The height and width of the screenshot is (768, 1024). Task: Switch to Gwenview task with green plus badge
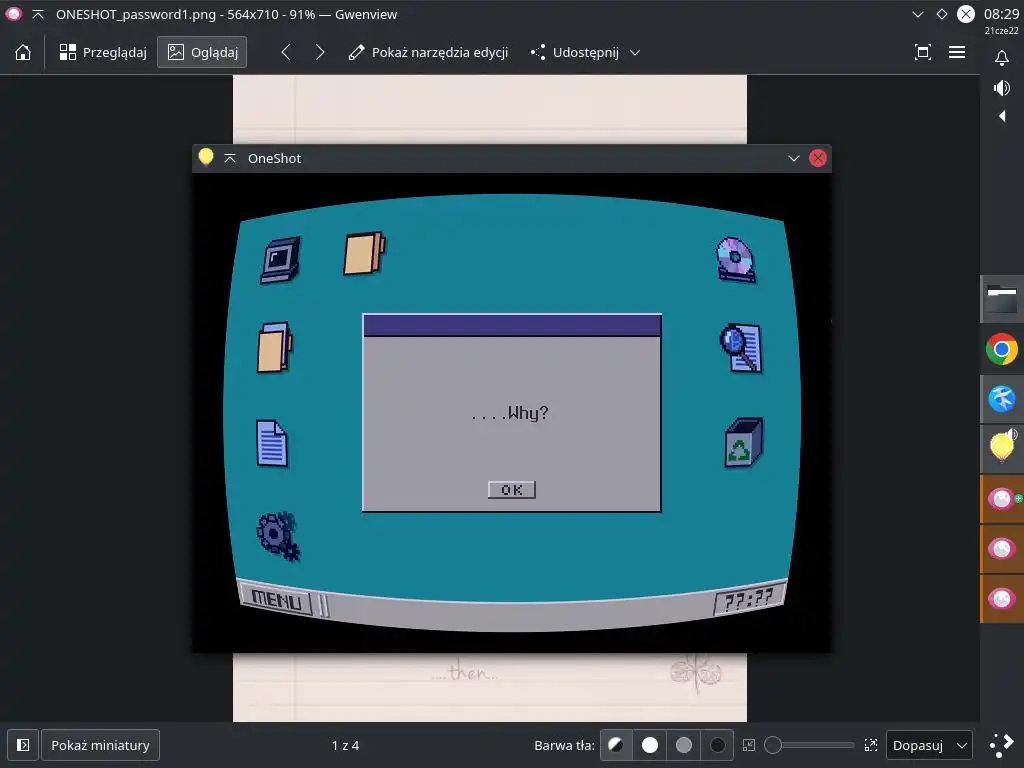point(1002,499)
